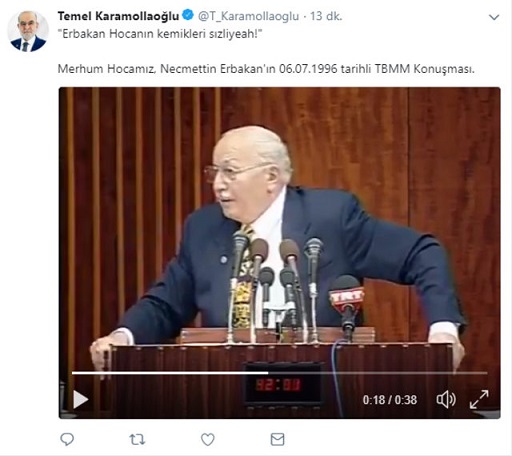Send tweet via direct message envelope icon
Image resolution: width=512 pixels, height=456 pixels.
(x=277, y=439)
